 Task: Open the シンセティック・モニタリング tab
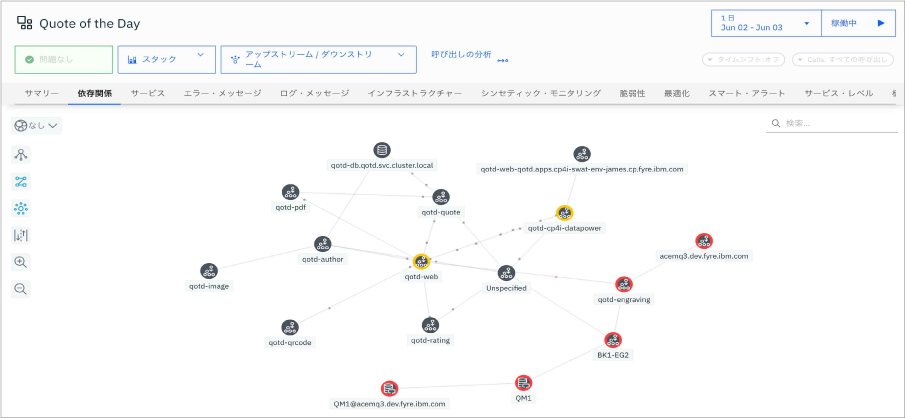pos(541,93)
